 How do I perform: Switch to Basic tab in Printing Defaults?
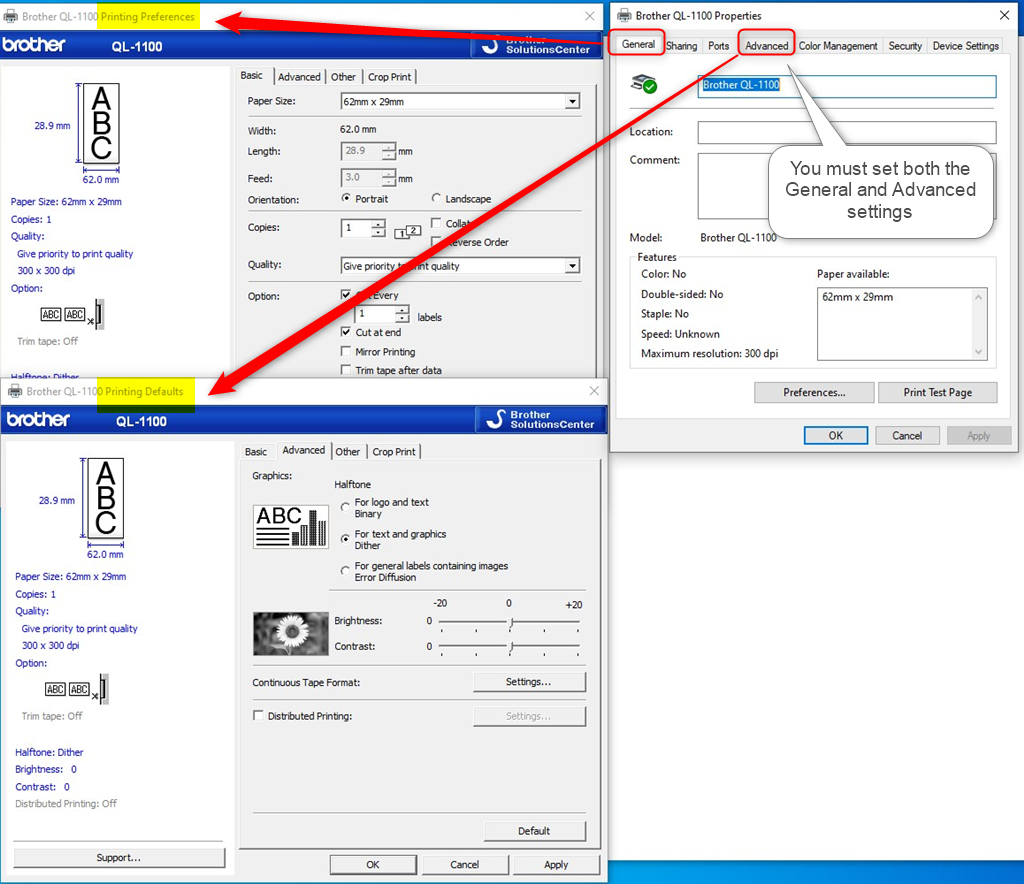[x=255, y=451]
